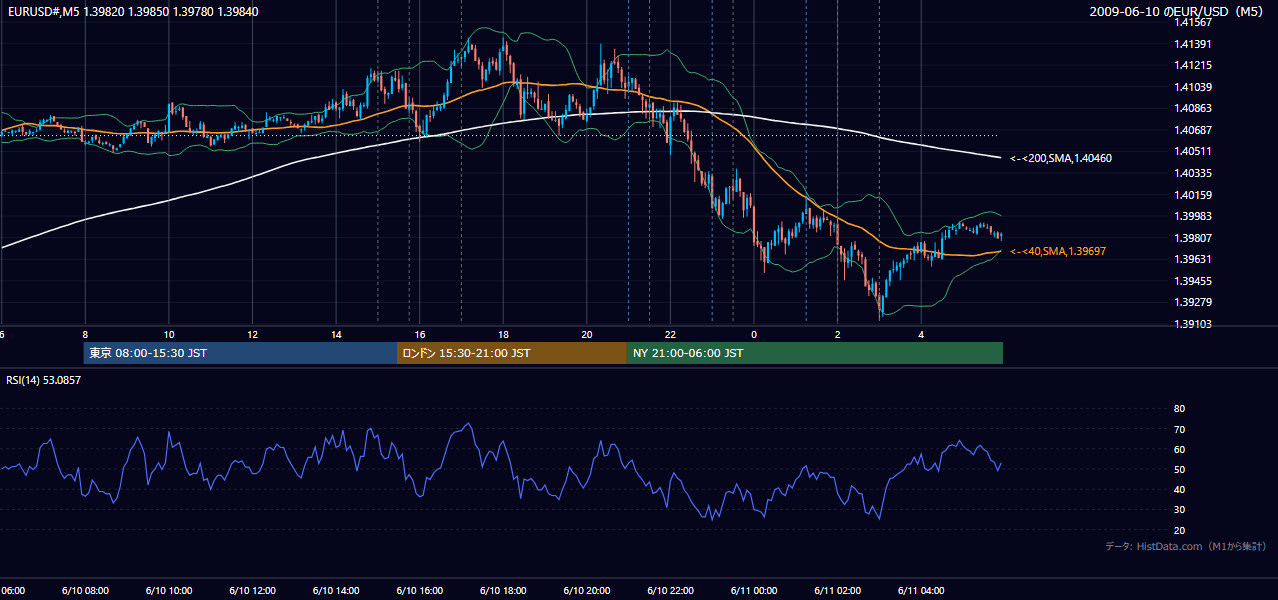The height and width of the screenshot is (600, 1278).
Task: Click RSI scale level 60
Action: (x=1179, y=449)
